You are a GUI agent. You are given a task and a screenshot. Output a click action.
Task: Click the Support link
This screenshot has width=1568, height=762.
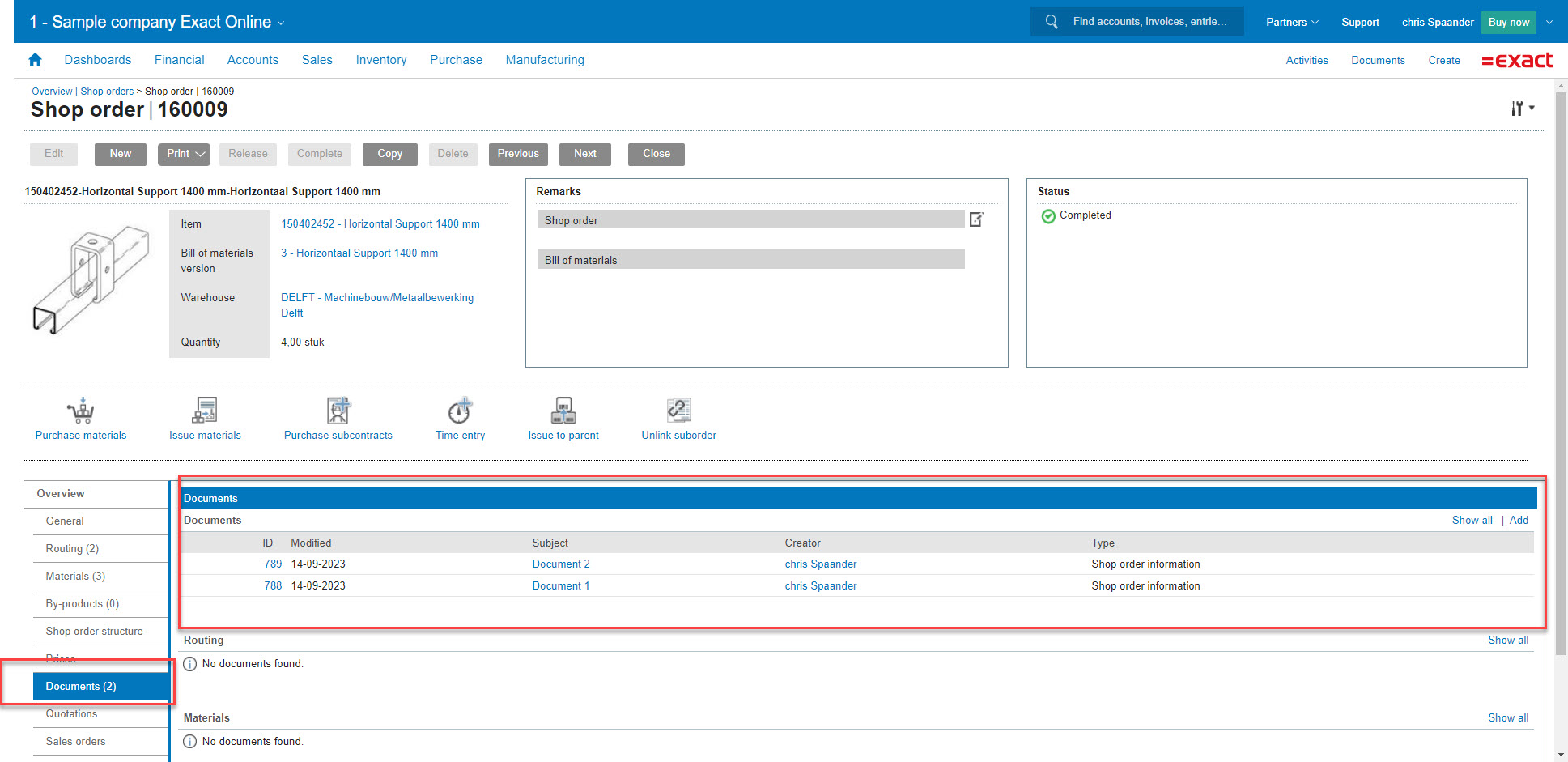click(1360, 22)
